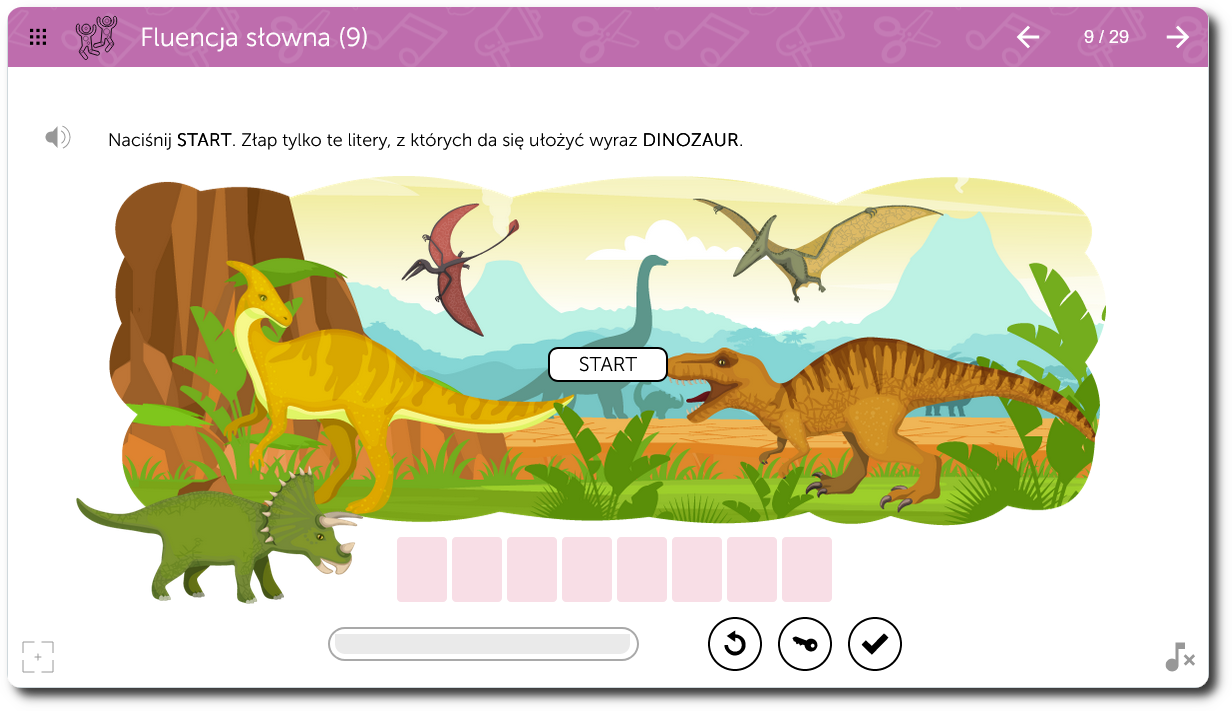Toggle fullscreen mode icon
The height and width of the screenshot is (711, 1232).
(38, 657)
